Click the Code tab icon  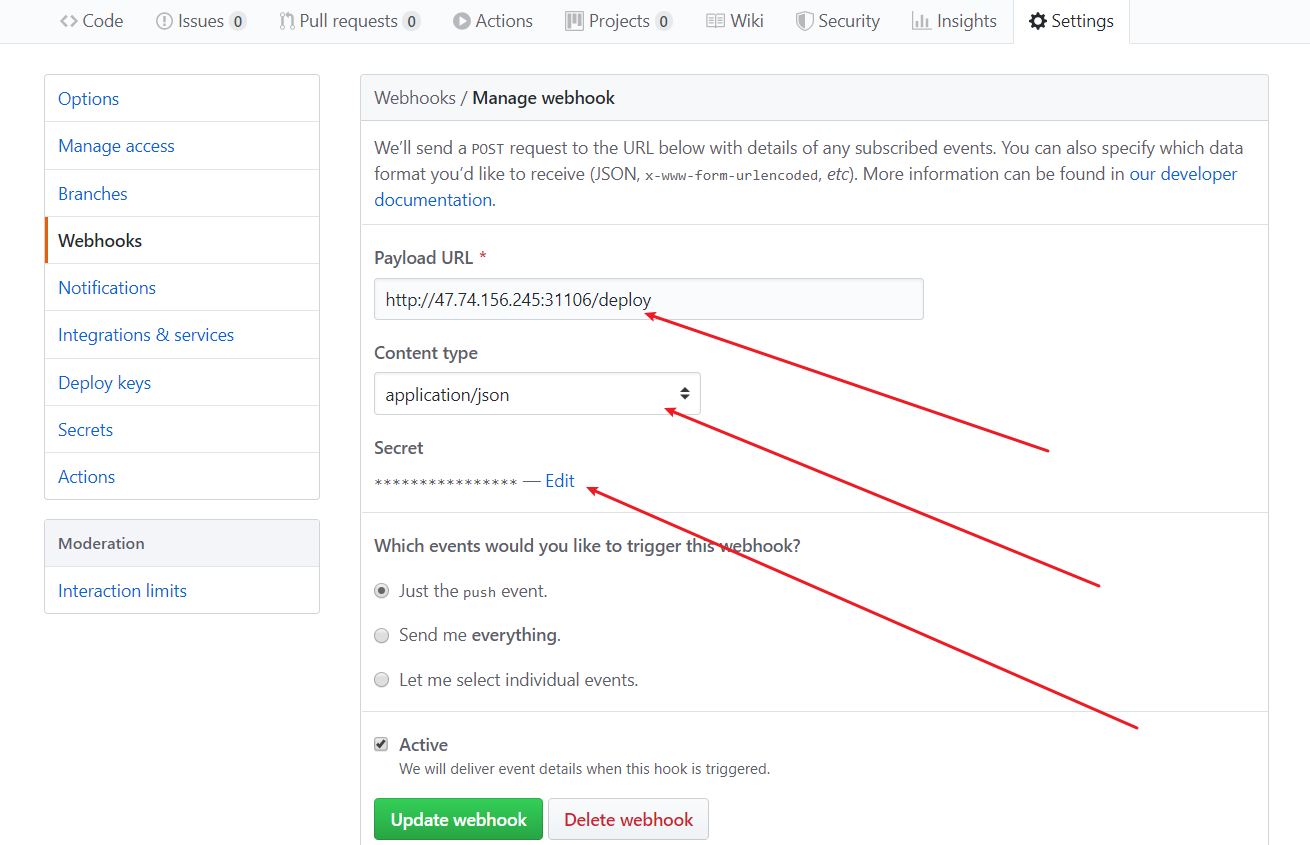point(67,20)
